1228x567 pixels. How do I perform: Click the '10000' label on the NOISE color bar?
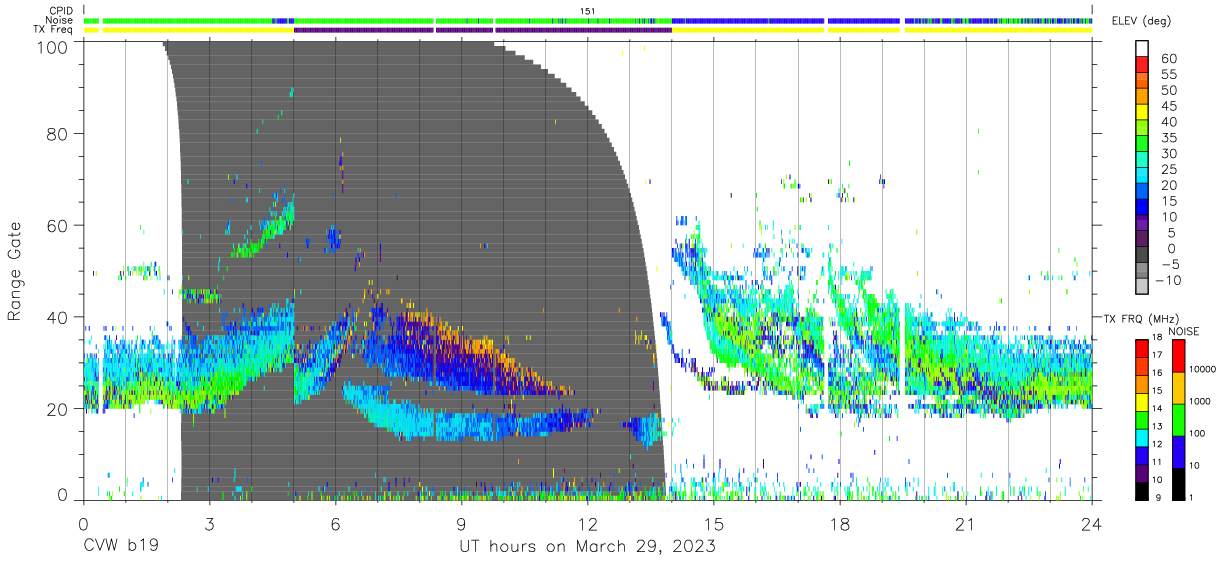coord(1205,370)
